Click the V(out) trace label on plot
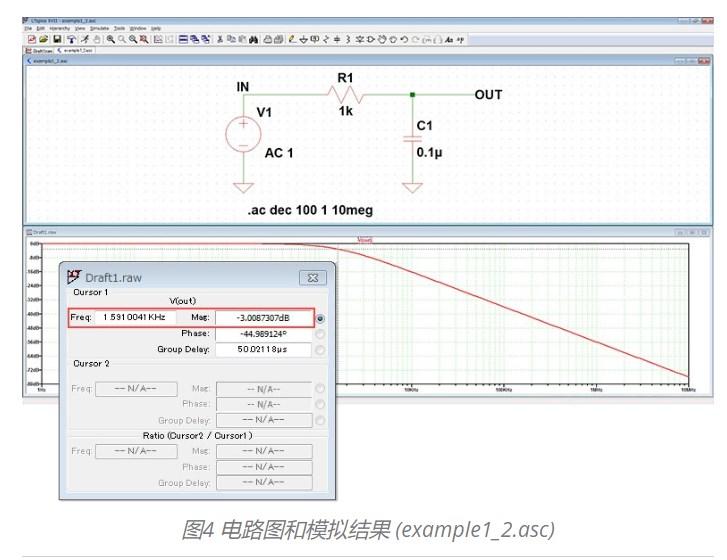The width and height of the screenshot is (727, 560). coord(365,240)
